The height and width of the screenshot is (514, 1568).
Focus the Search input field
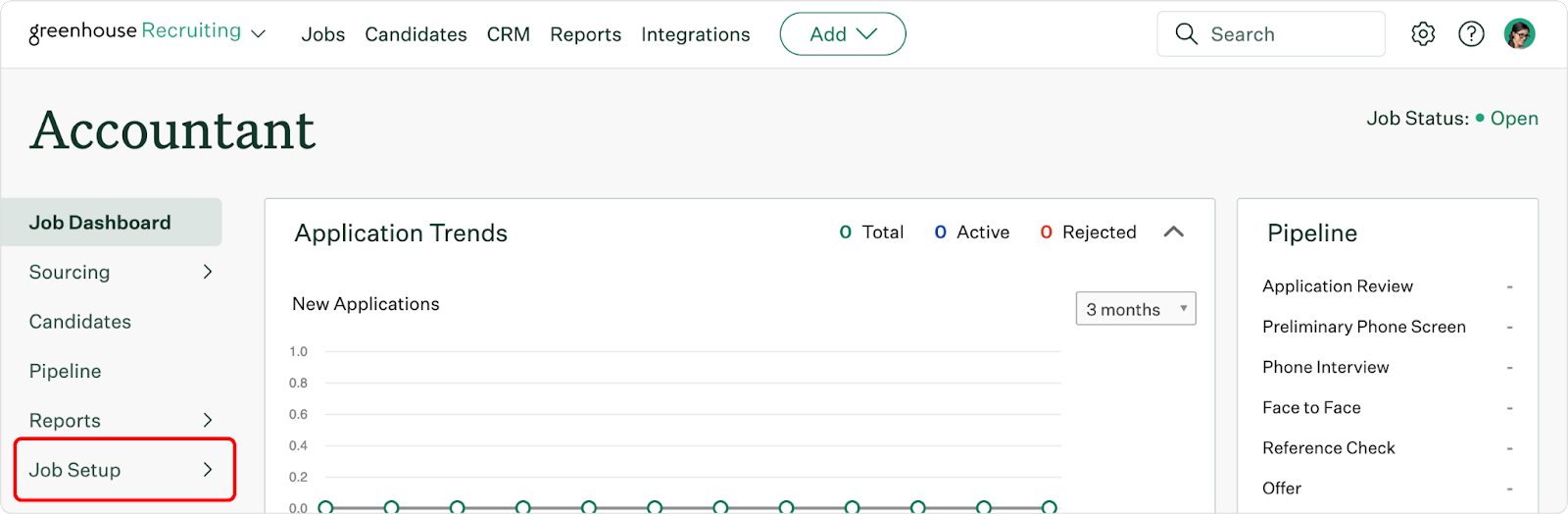coord(1271,34)
